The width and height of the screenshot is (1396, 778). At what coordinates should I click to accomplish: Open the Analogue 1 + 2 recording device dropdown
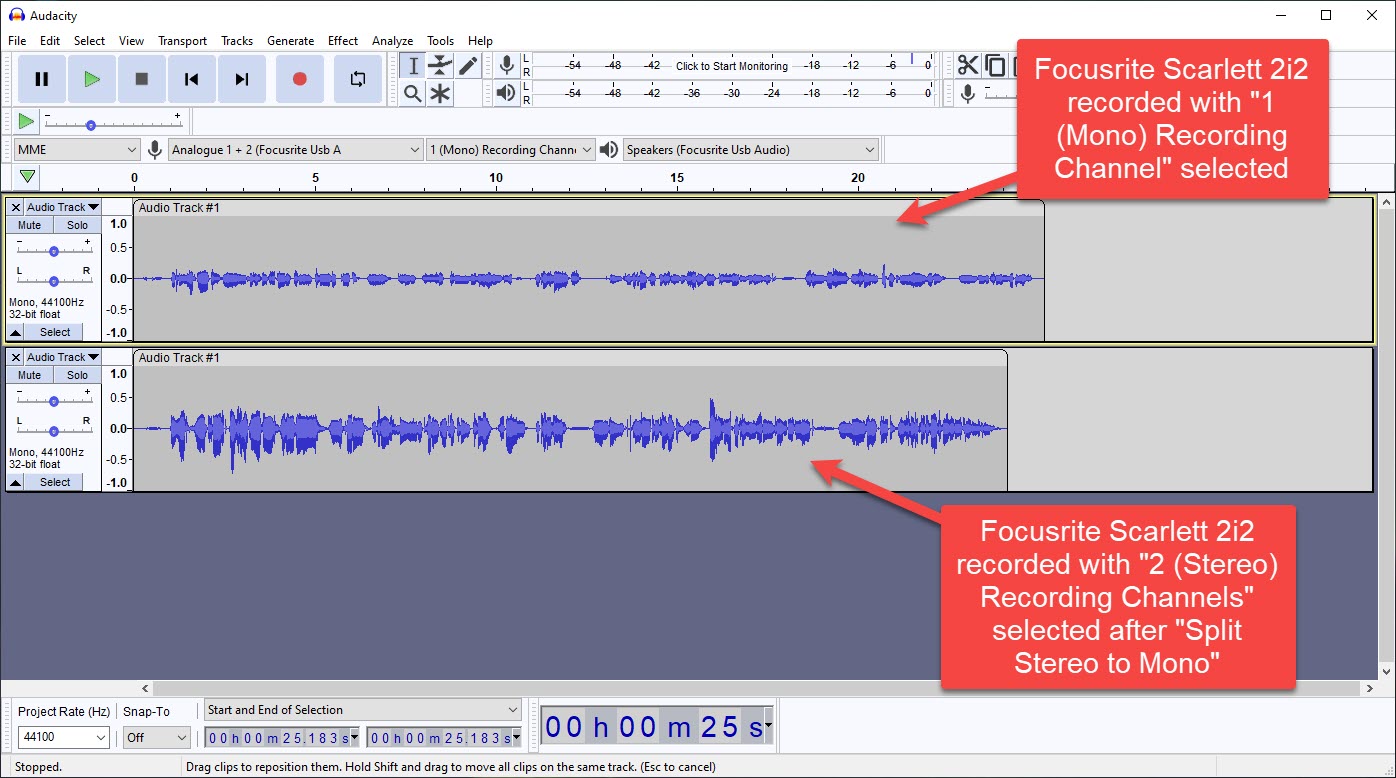coord(296,150)
